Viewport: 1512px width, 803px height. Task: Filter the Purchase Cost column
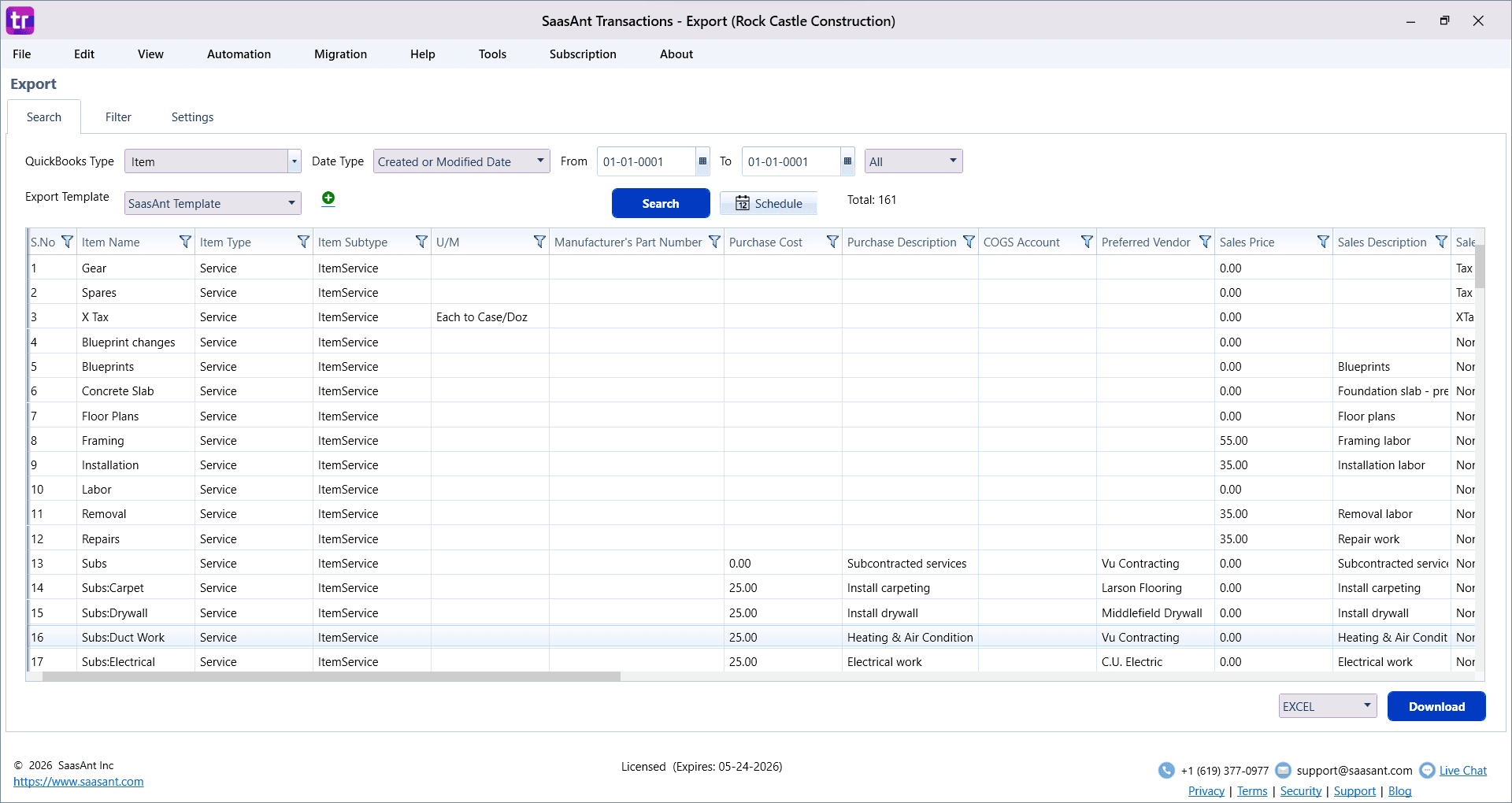(x=832, y=242)
